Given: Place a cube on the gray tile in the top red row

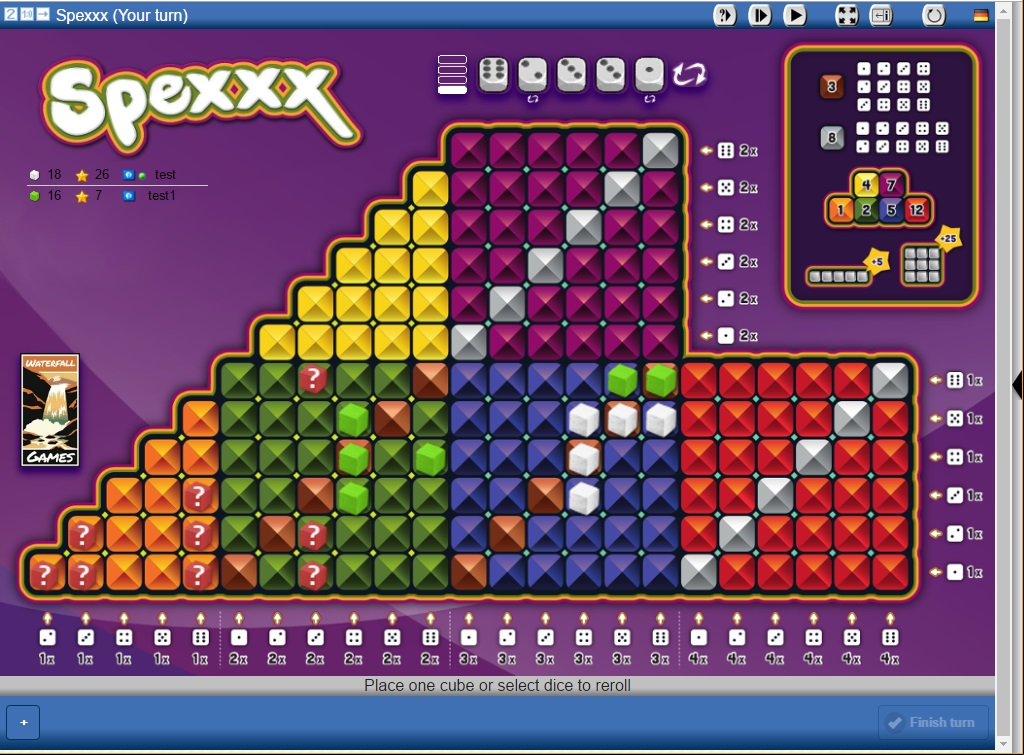Looking at the screenshot, I should (x=890, y=380).
